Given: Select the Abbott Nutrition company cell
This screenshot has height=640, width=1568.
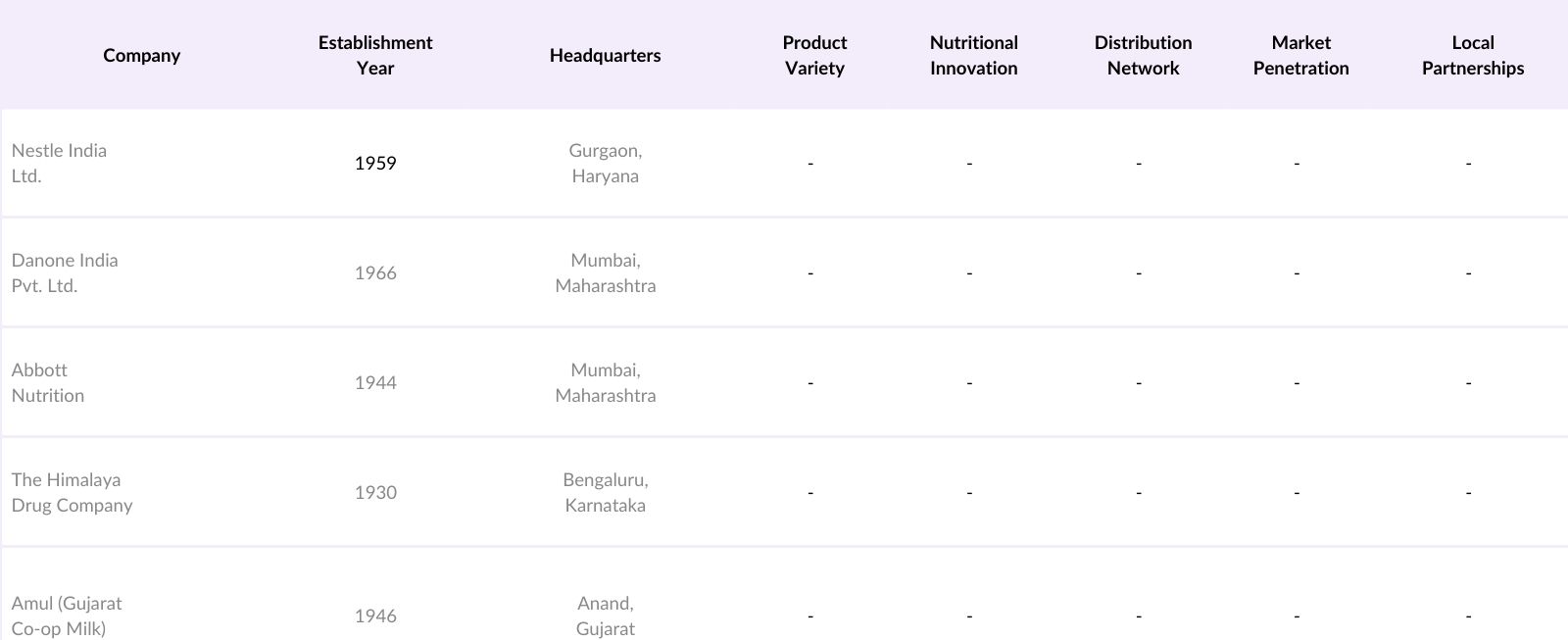Looking at the screenshot, I should (48, 382).
